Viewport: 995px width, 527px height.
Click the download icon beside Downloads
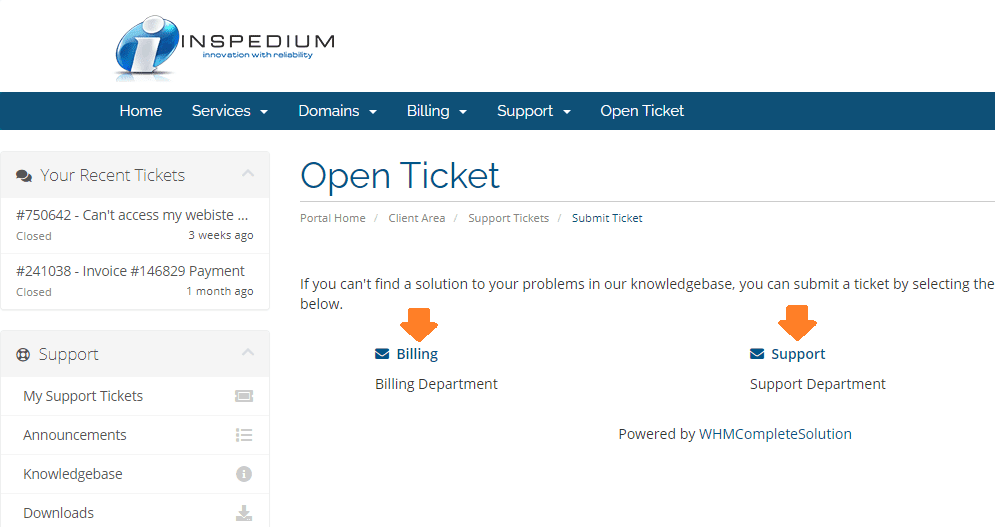tap(244, 513)
